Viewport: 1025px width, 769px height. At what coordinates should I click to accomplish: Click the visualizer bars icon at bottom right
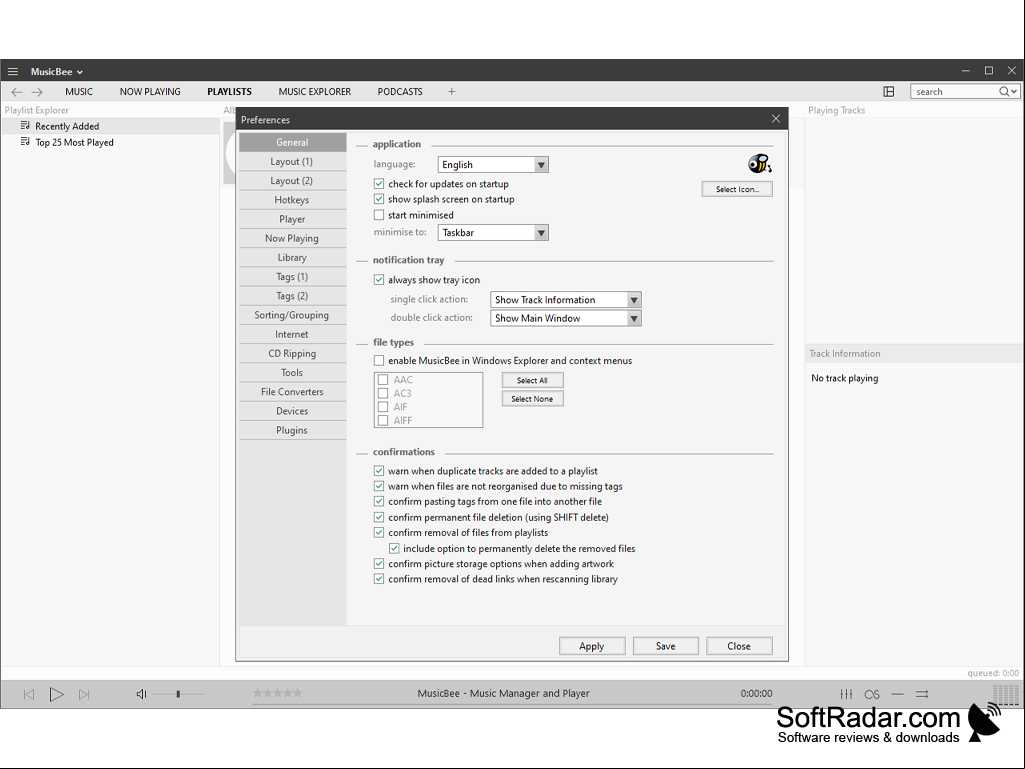[x=1006, y=694]
